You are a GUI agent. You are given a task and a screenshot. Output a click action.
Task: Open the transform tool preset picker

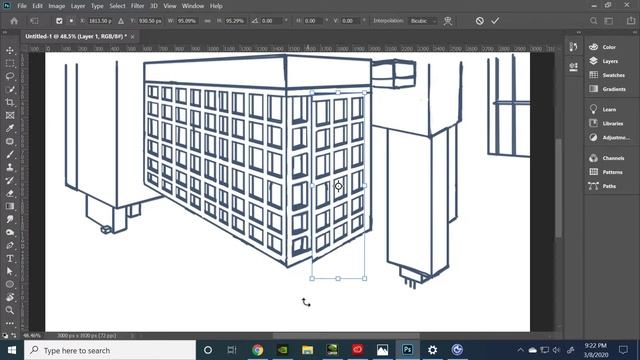coord(35,21)
